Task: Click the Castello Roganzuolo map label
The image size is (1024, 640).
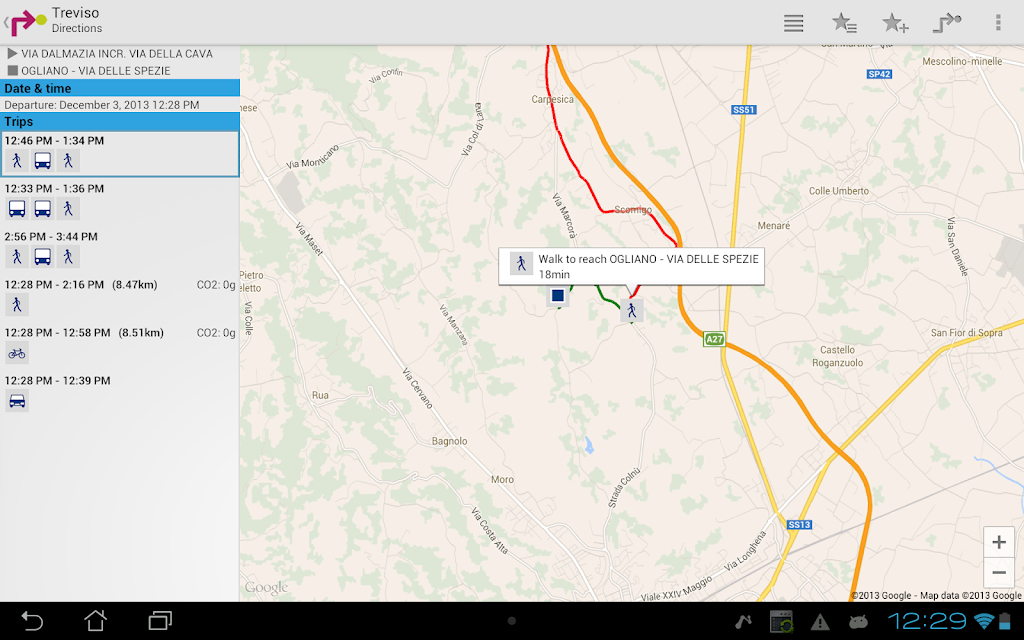Action: pos(837,356)
